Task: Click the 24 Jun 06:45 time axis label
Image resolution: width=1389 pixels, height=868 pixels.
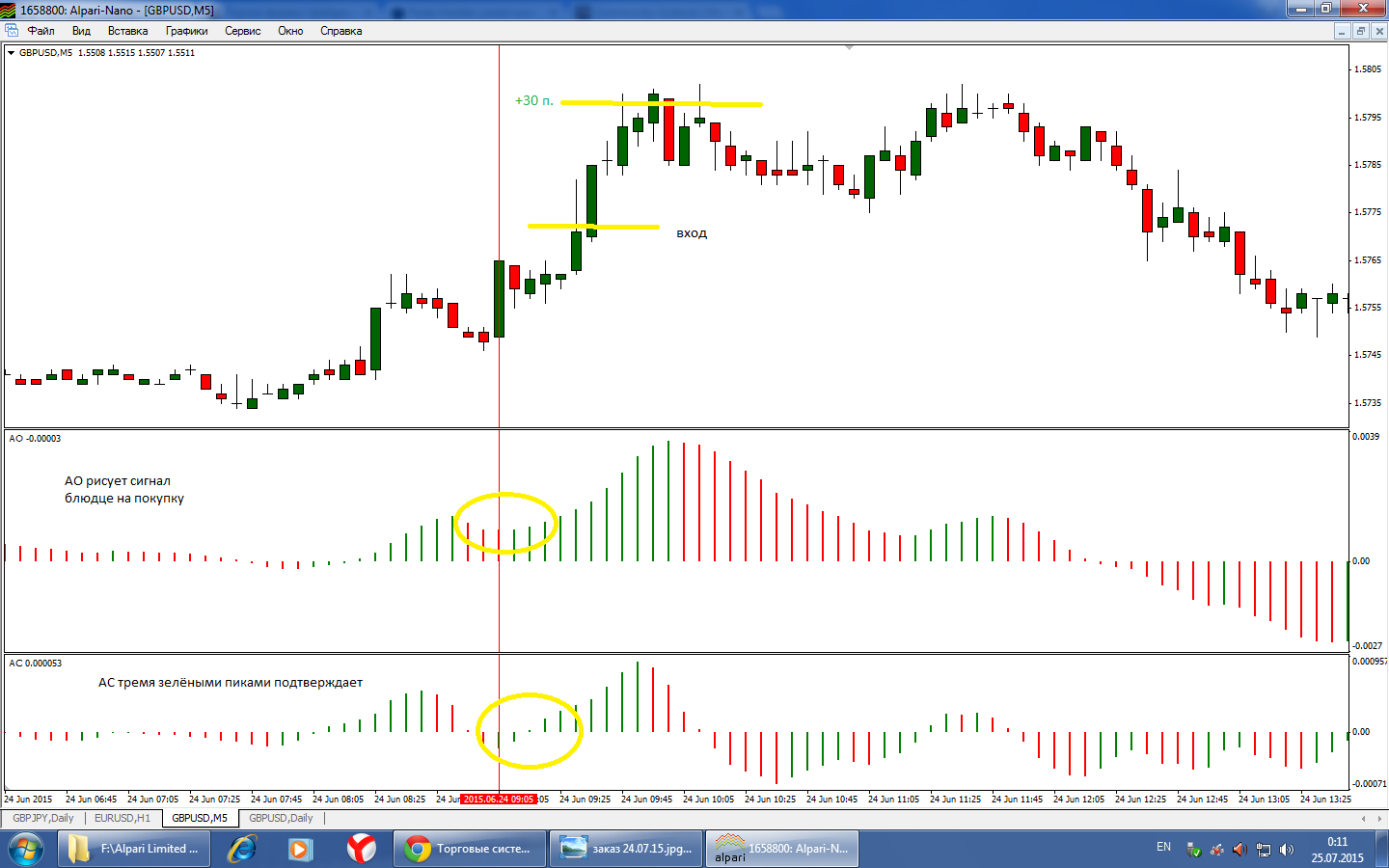Action: (x=91, y=800)
